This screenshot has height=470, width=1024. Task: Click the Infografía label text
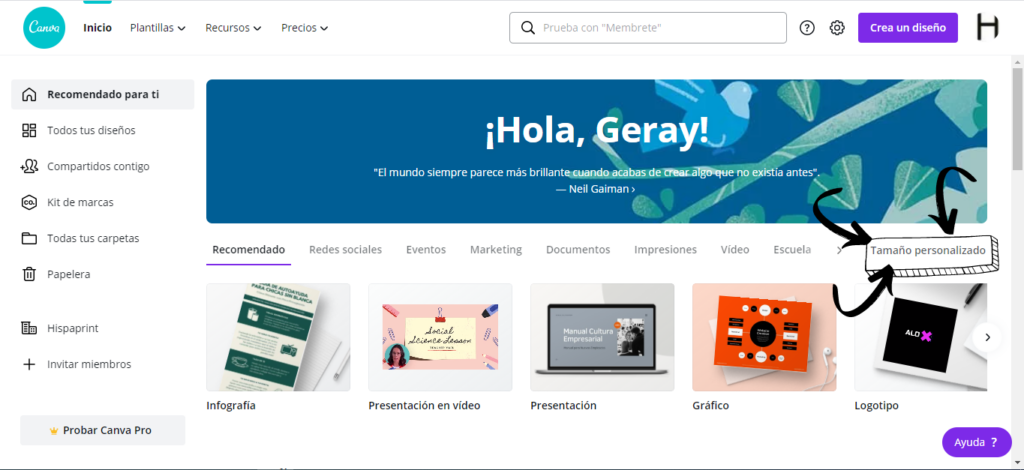(231, 405)
